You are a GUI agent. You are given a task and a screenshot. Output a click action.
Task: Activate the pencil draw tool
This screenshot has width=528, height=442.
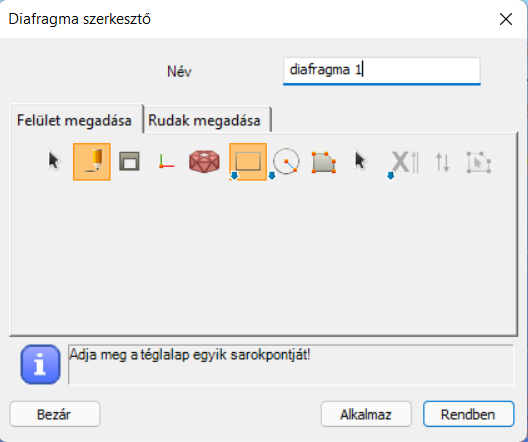pos(92,162)
